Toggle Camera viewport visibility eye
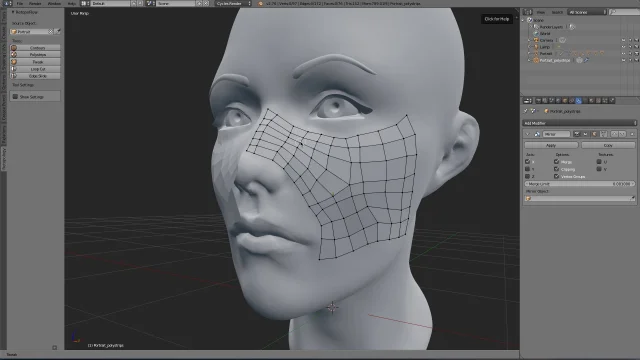This screenshot has height=360, width=640. (x=623, y=40)
